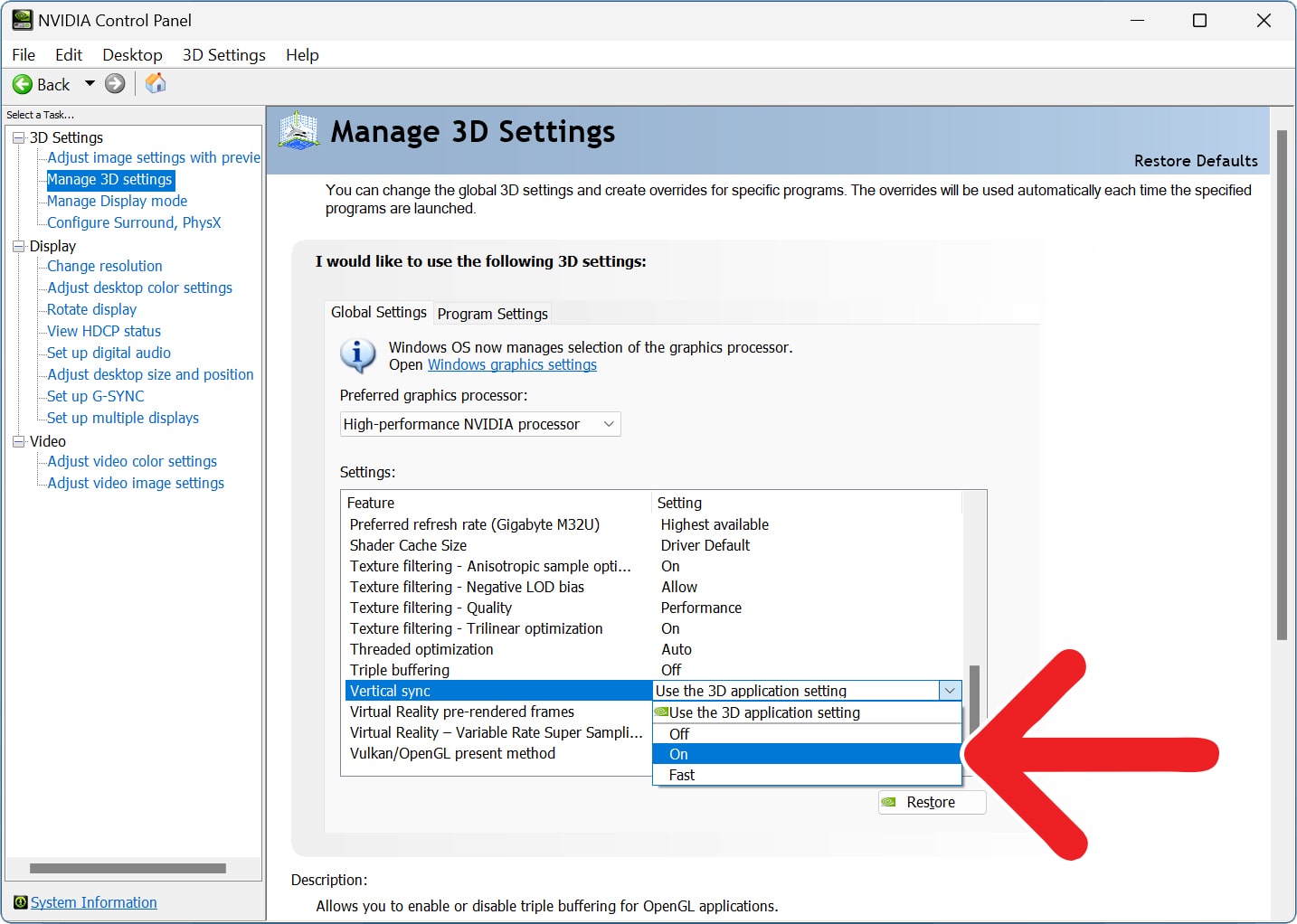Choose 'Use the 3D application setting' option
Screen dimensions: 1297x924
click(x=807, y=712)
